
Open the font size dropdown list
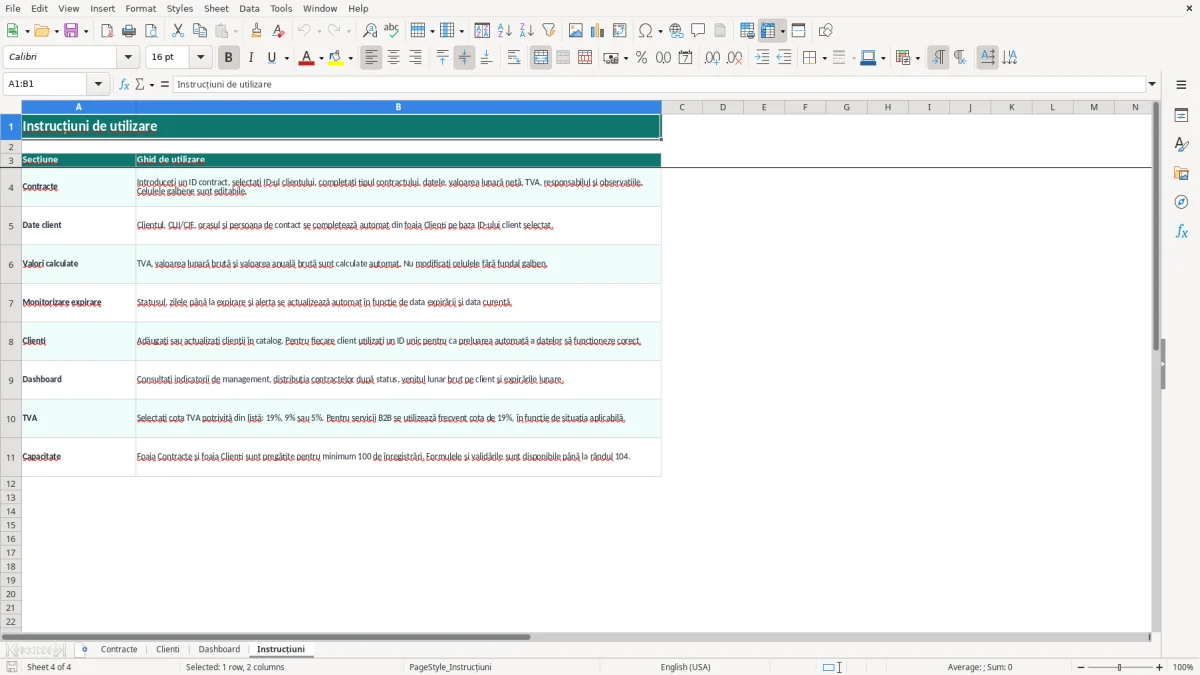pos(201,58)
